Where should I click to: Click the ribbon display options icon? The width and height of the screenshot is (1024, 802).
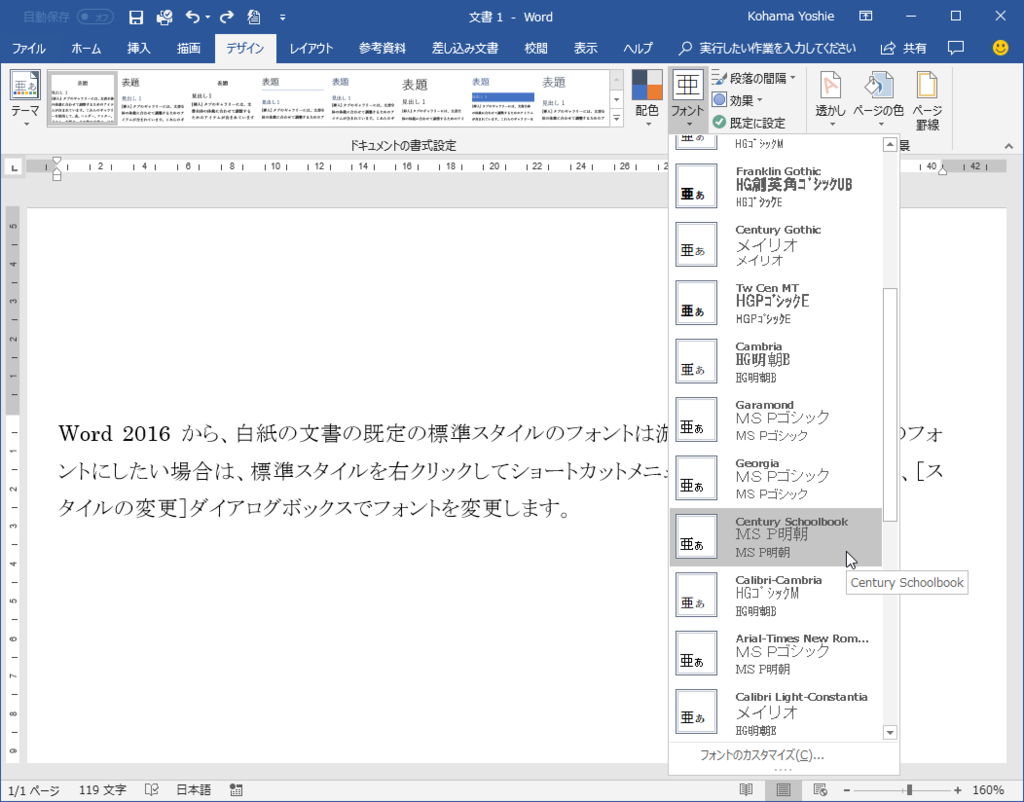[x=865, y=16]
